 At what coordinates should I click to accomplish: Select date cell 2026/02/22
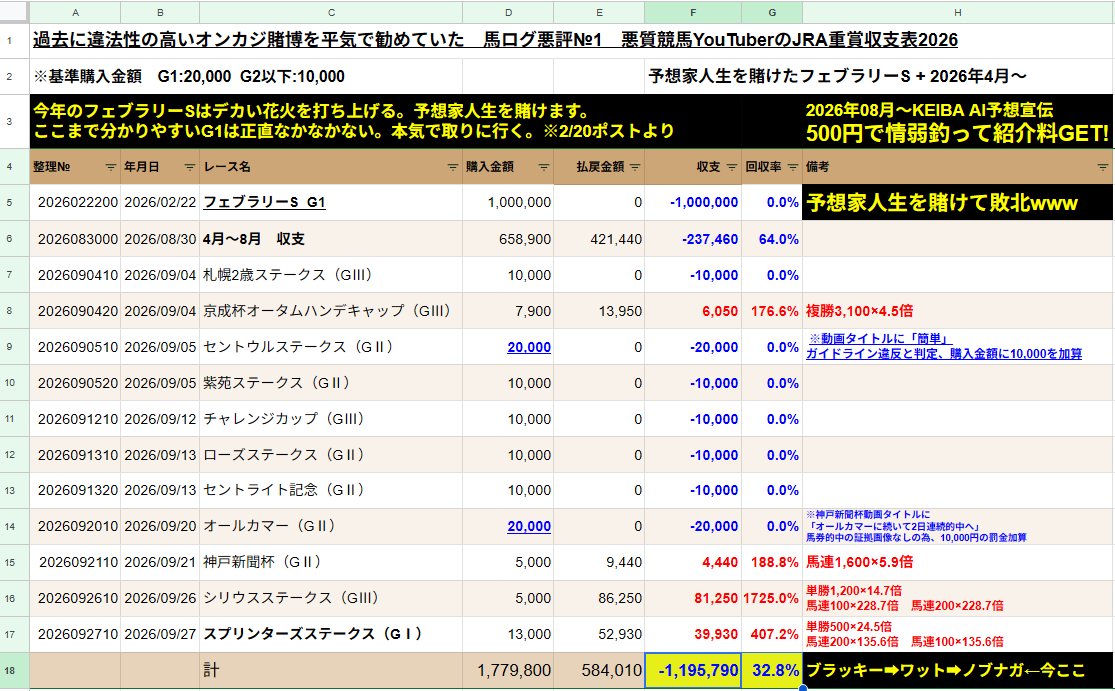160,203
